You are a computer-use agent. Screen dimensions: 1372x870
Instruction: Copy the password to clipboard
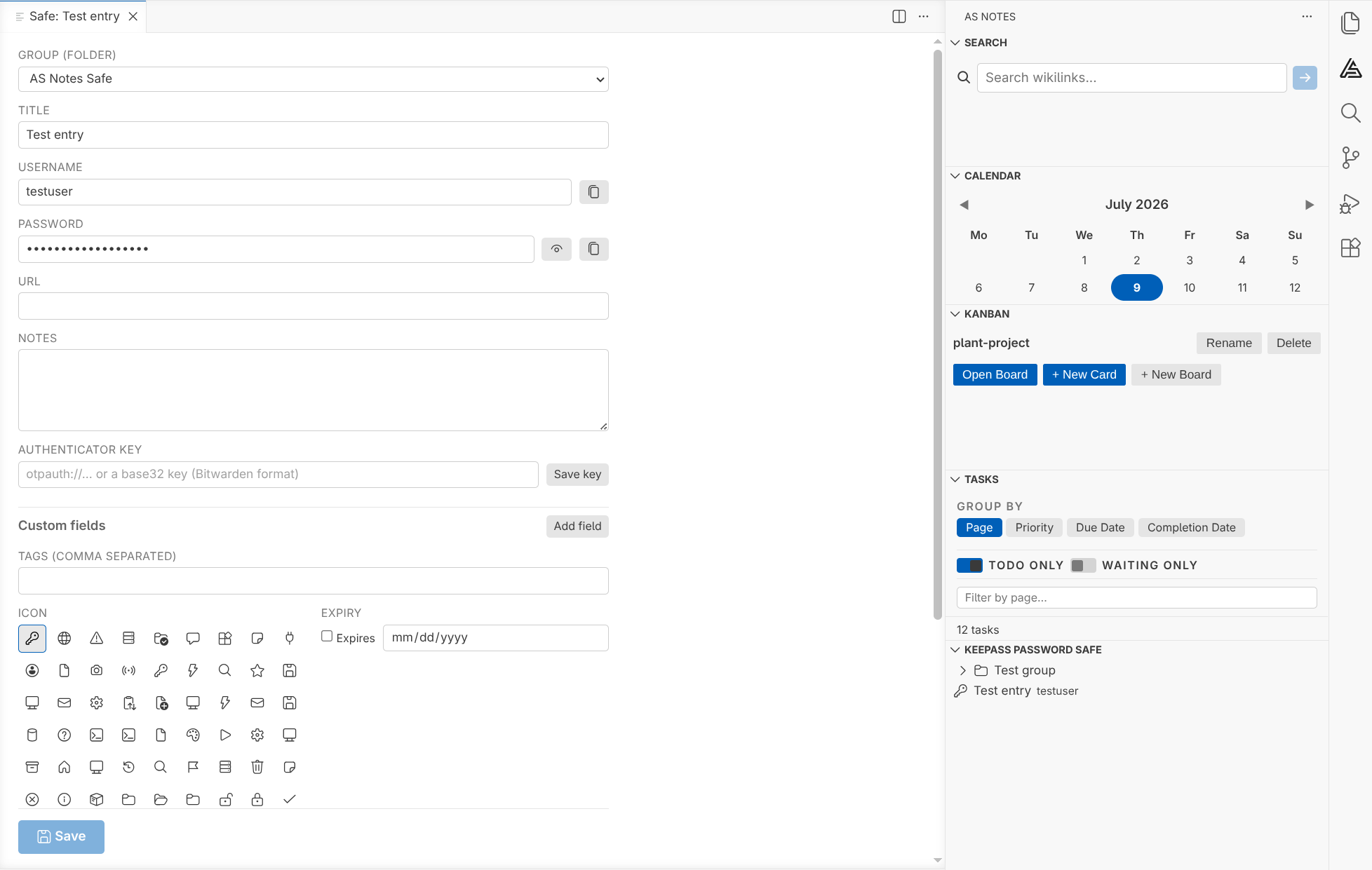pos(594,249)
